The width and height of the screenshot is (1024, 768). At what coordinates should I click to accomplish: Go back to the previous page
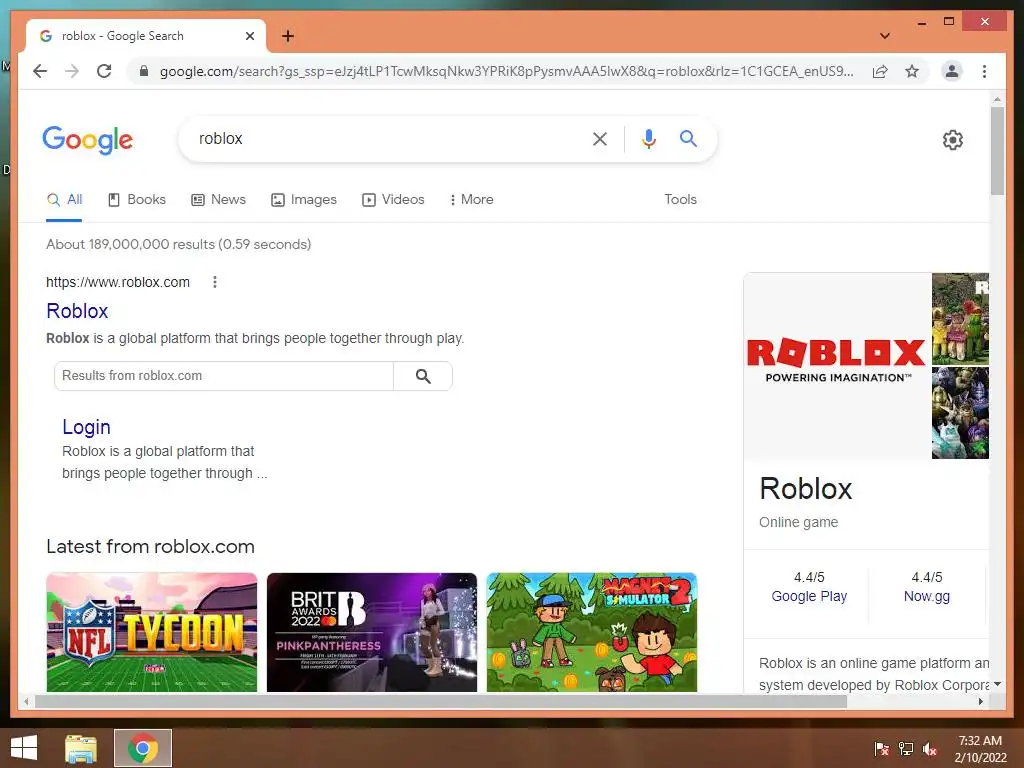click(40, 71)
